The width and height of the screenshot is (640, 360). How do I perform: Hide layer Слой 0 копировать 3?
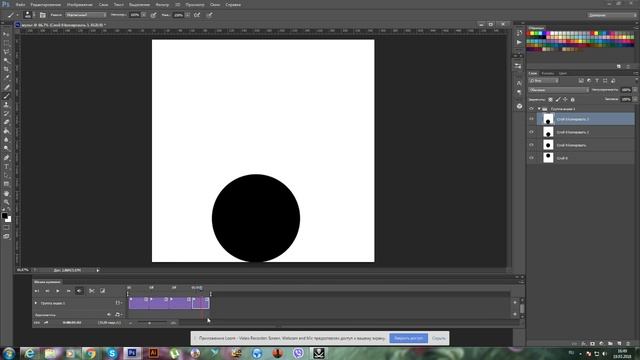click(x=531, y=119)
